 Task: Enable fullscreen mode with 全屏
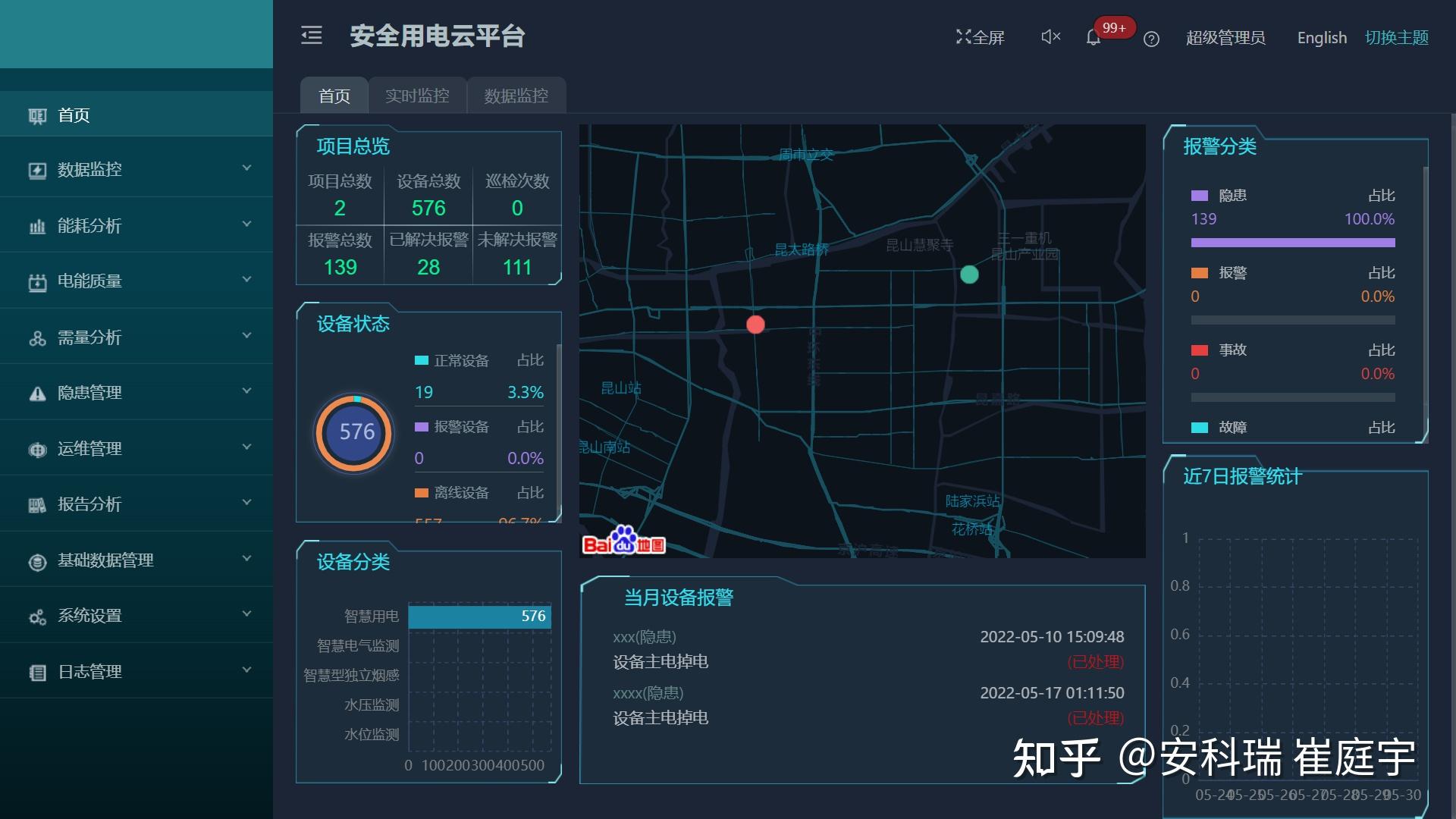click(x=980, y=36)
